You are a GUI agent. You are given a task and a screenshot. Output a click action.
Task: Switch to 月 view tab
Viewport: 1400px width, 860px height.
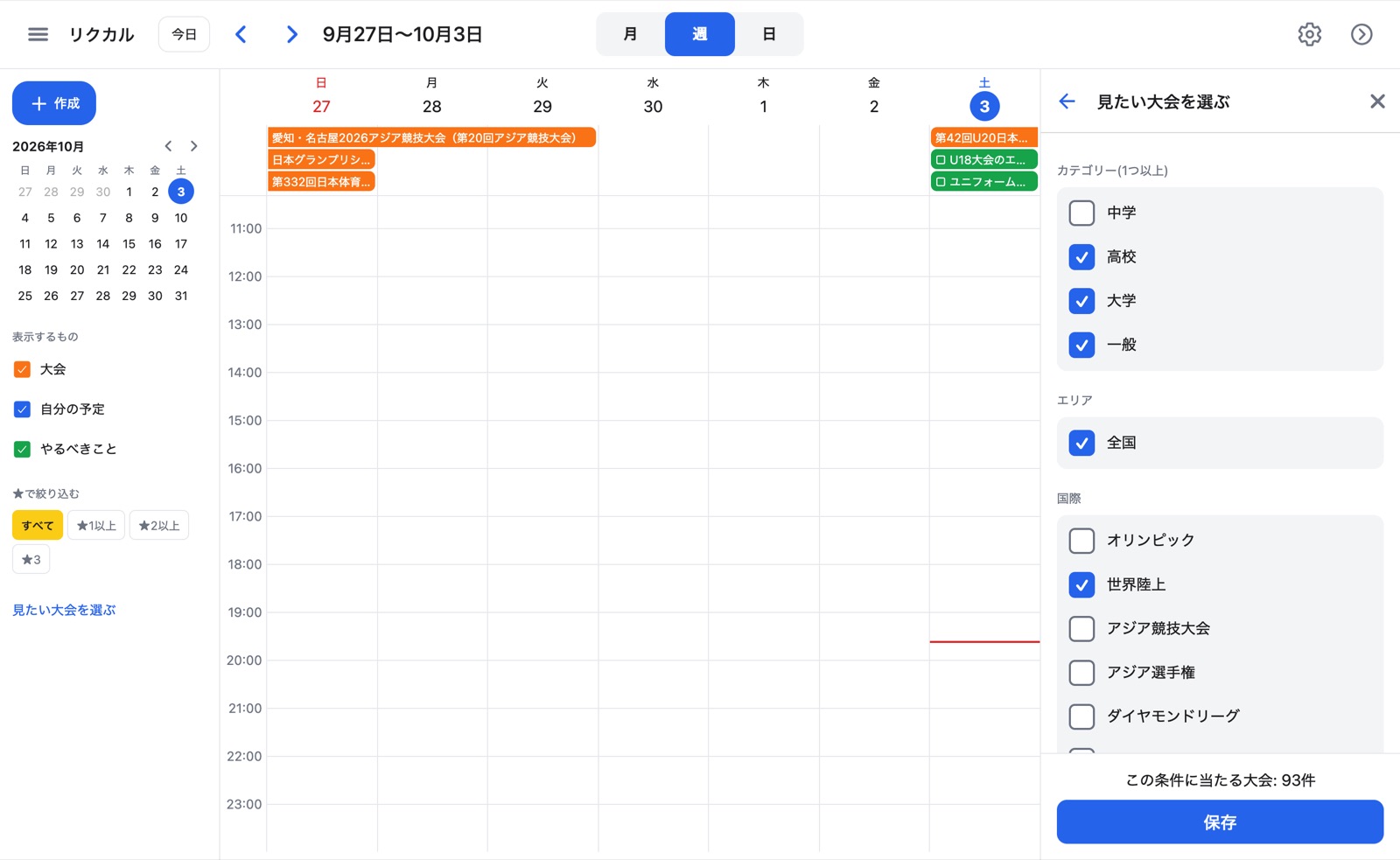pos(630,34)
